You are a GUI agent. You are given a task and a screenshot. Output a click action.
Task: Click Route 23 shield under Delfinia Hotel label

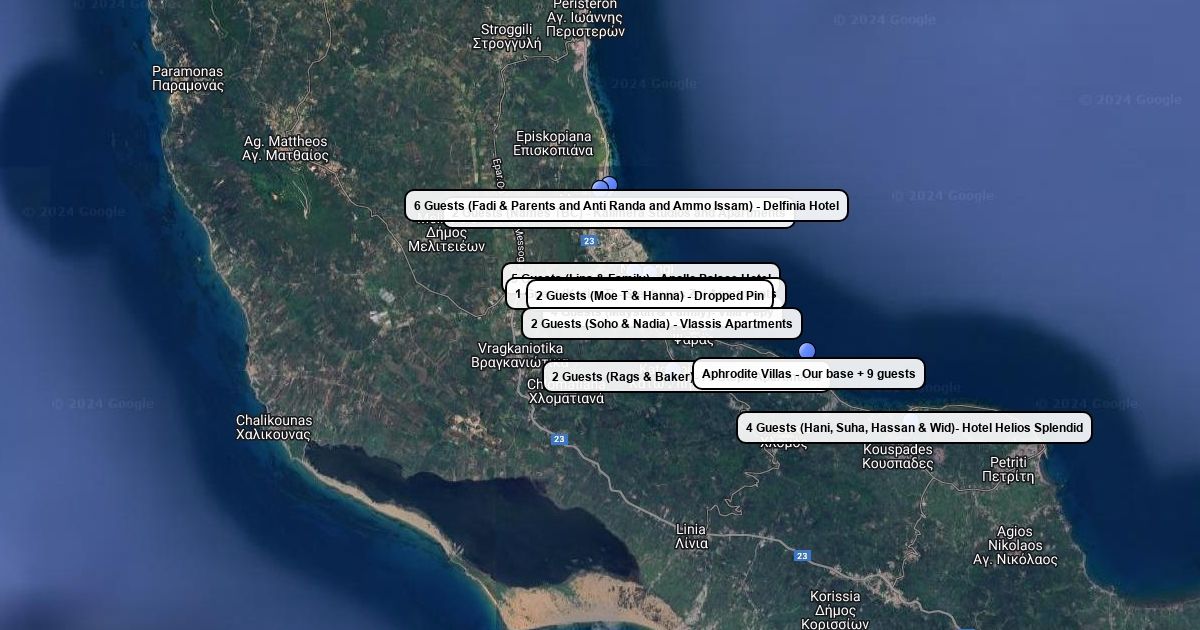tap(589, 241)
